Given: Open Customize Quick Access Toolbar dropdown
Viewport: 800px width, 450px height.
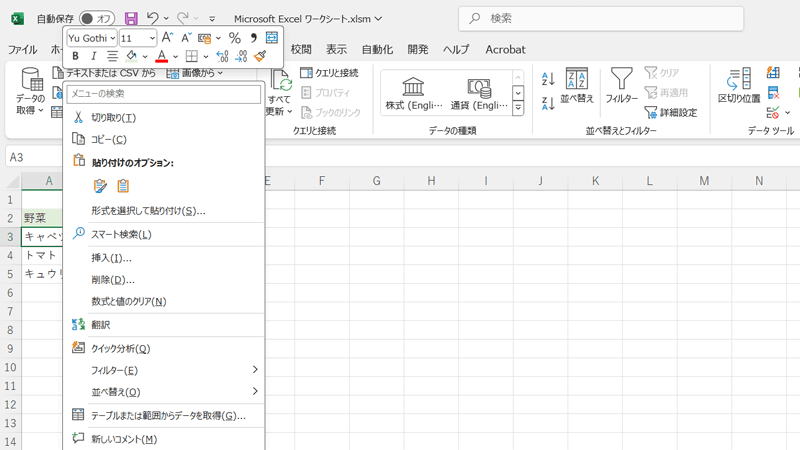Looking at the screenshot, I should pyautogui.click(x=212, y=19).
